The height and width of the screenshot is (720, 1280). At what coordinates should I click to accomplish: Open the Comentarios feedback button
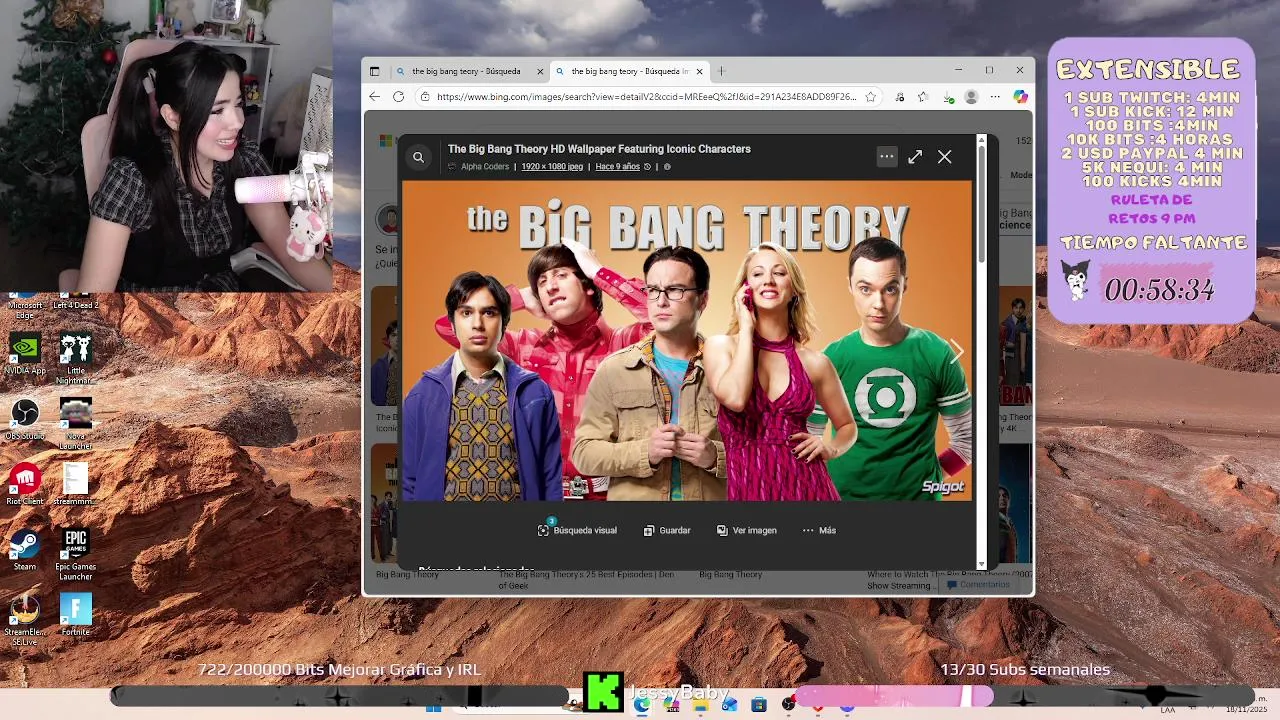coord(979,584)
